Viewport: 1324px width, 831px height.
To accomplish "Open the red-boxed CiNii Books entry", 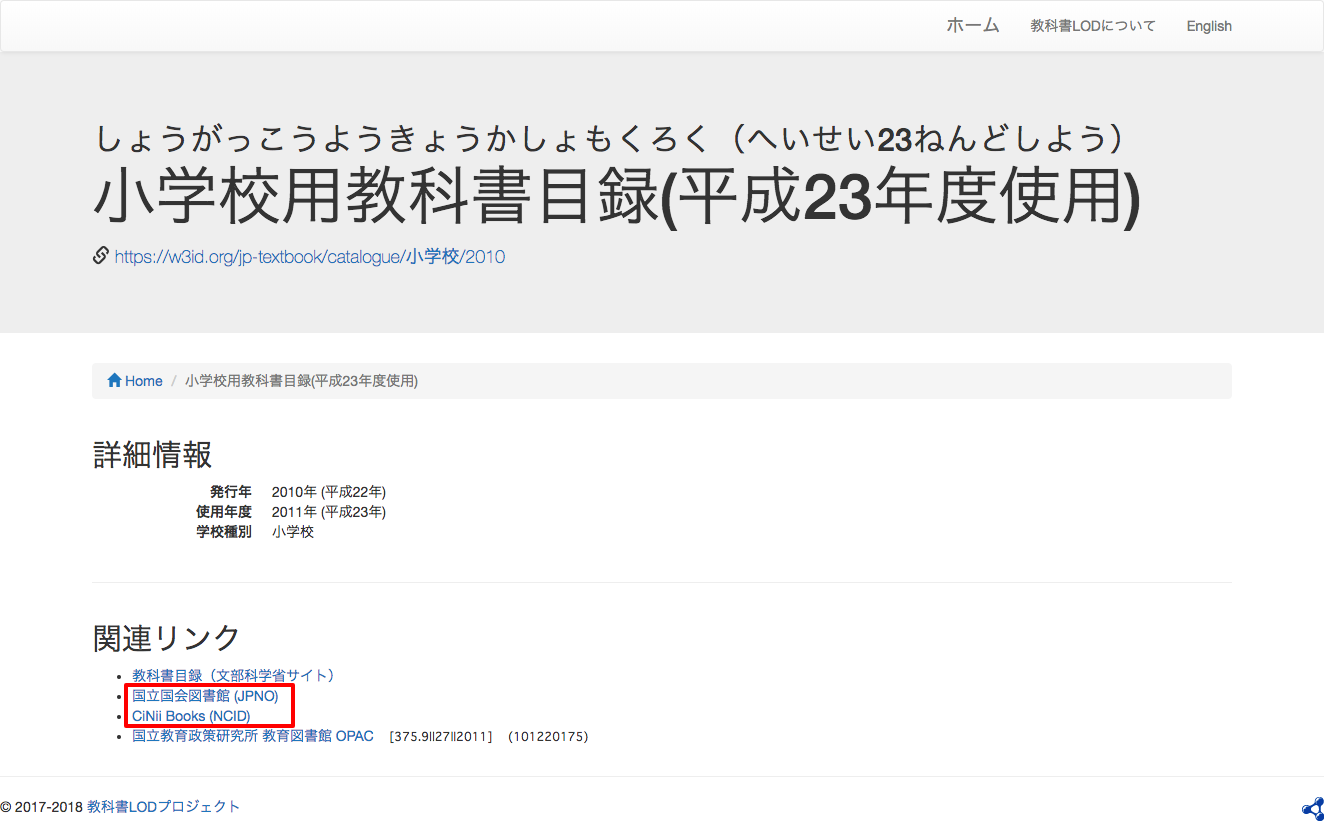I will tap(190, 716).
